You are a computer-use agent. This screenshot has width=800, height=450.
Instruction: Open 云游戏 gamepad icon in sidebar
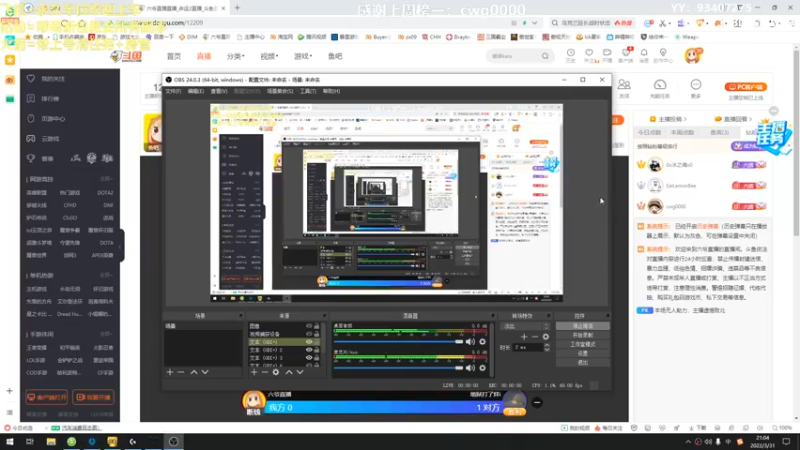[31, 138]
